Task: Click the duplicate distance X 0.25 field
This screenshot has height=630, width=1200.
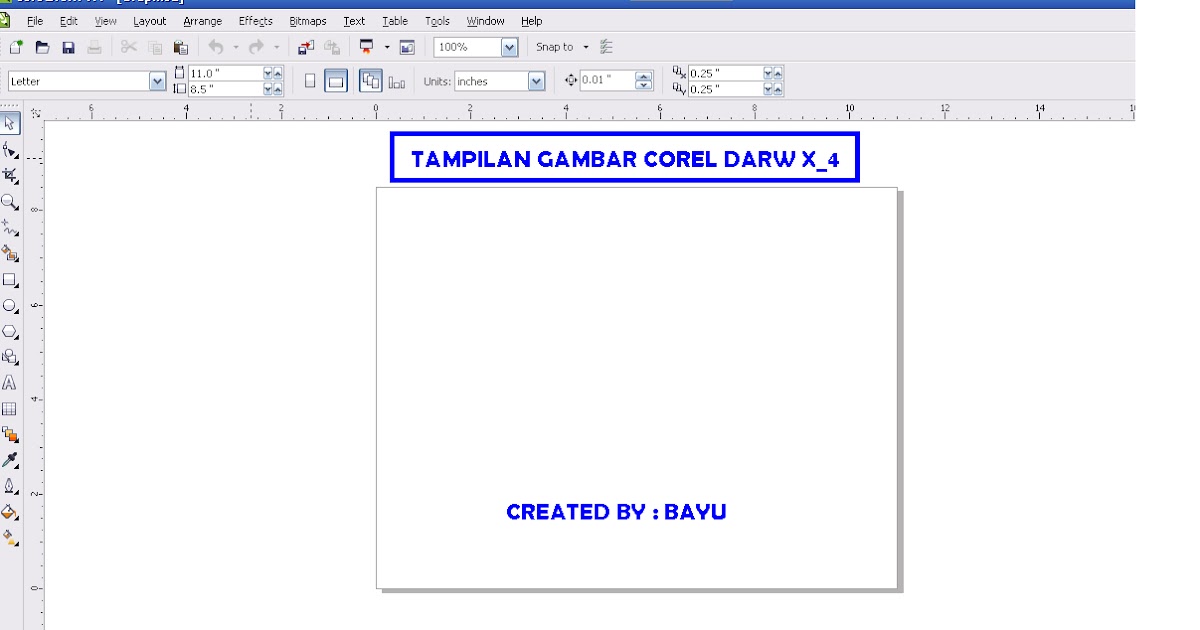Action: (725, 73)
